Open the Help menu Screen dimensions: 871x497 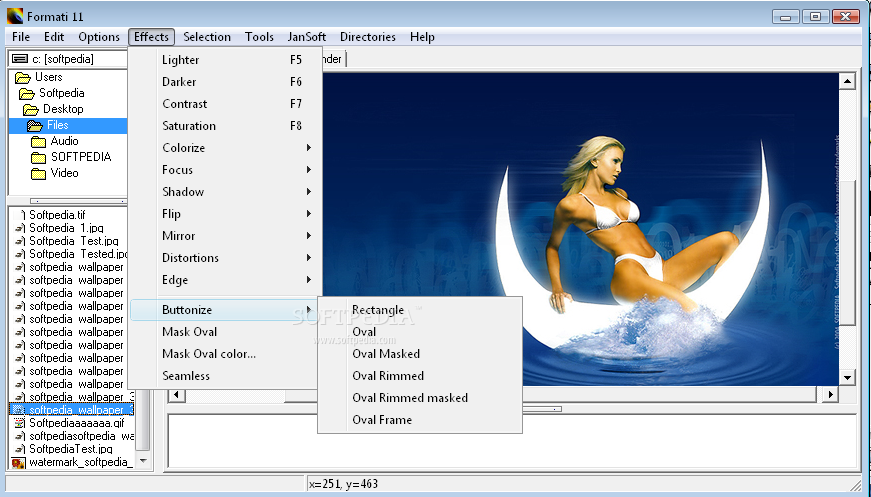pyautogui.click(x=422, y=37)
